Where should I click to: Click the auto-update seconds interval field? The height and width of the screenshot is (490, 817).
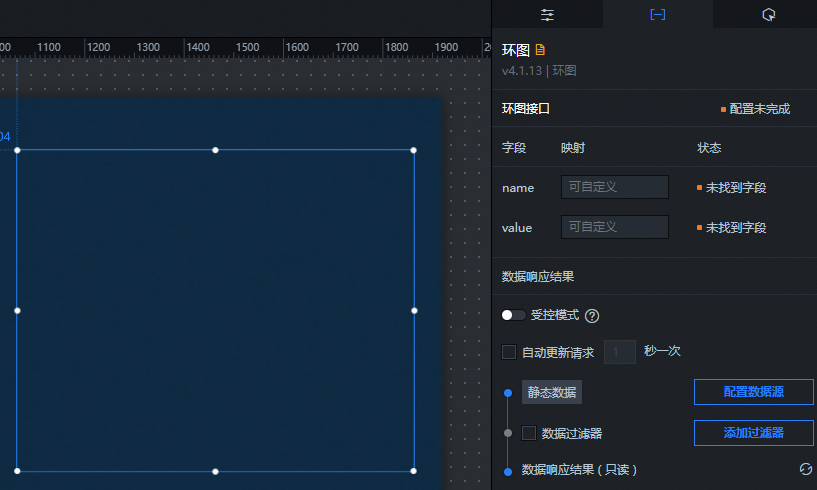620,352
